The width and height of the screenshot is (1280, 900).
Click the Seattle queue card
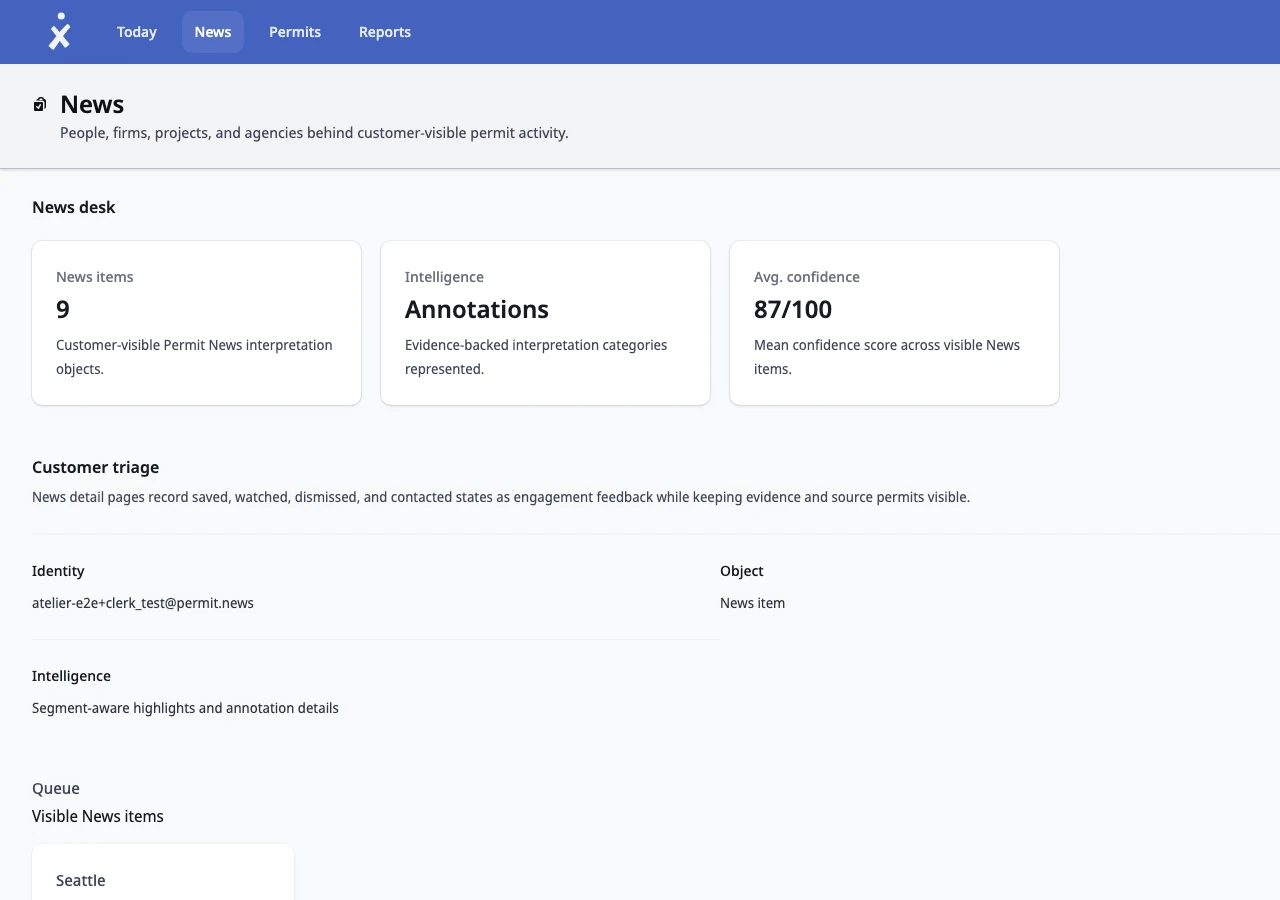(x=163, y=872)
